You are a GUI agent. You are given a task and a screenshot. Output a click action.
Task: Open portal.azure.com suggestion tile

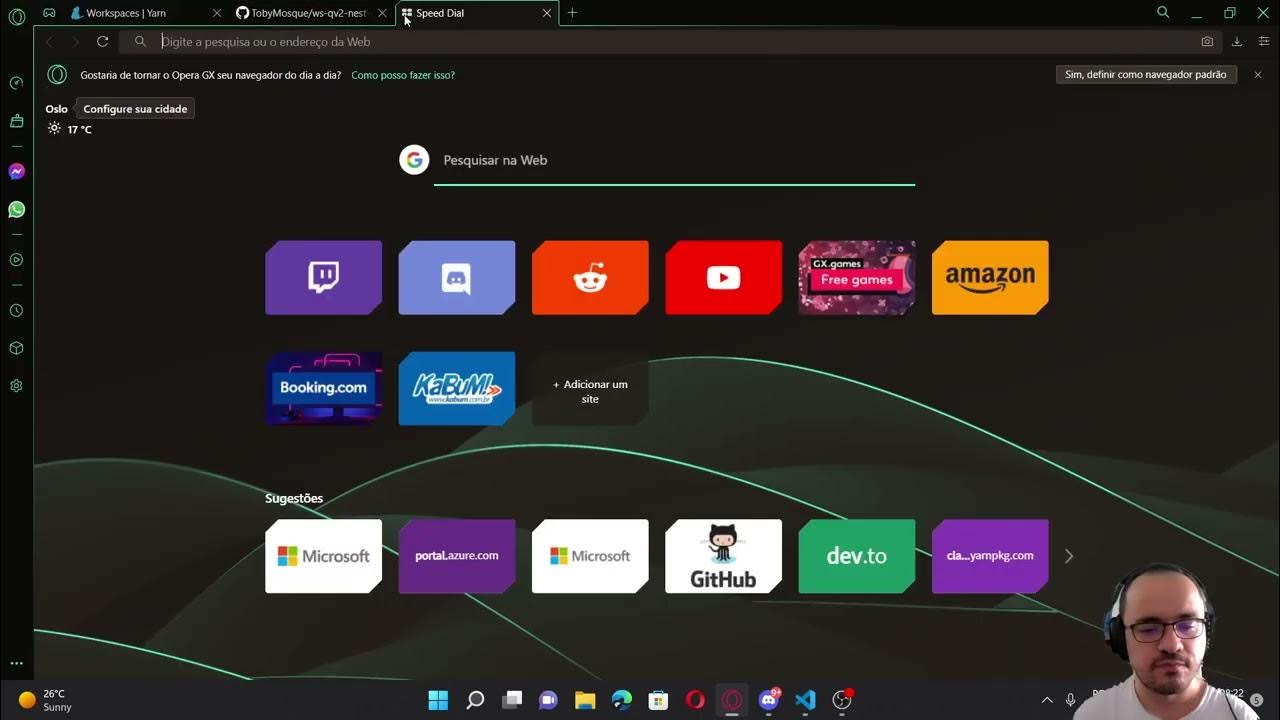457,556
